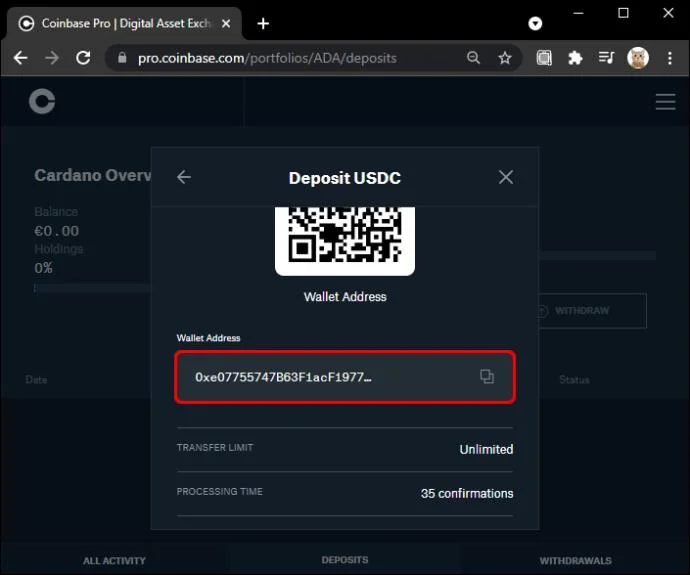The width and height of the screenshot is (690, 575).
Task: Close the Coinbase Pro tab
Action: [226, 23]
